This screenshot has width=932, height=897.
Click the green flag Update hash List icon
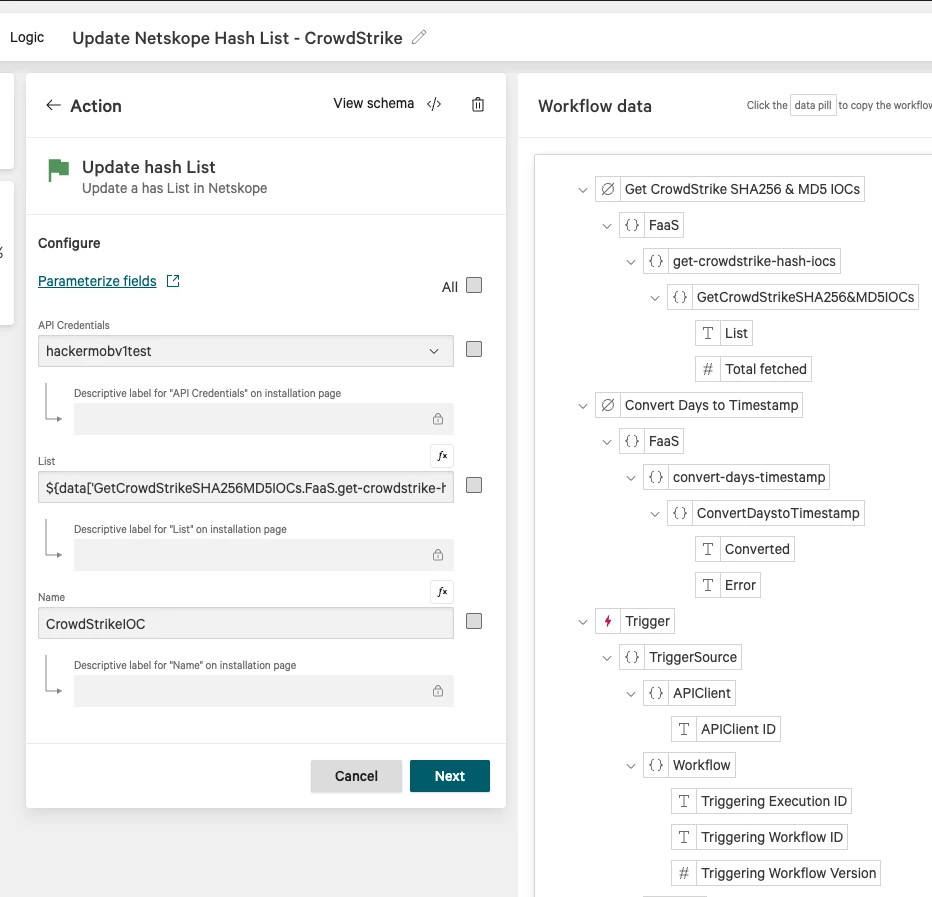click(58, 170)
